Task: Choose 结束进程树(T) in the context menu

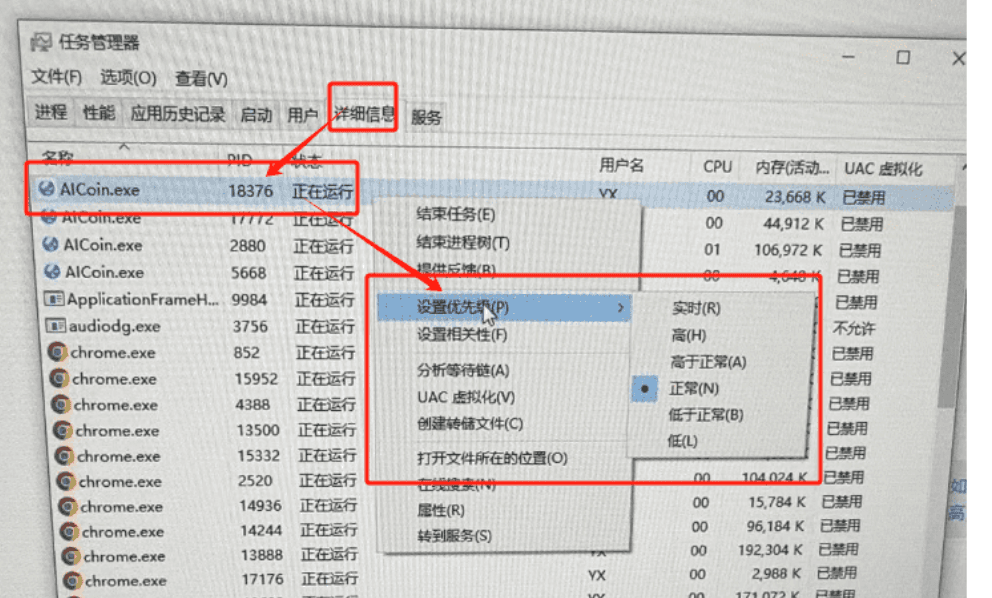Action: point(463,242)
